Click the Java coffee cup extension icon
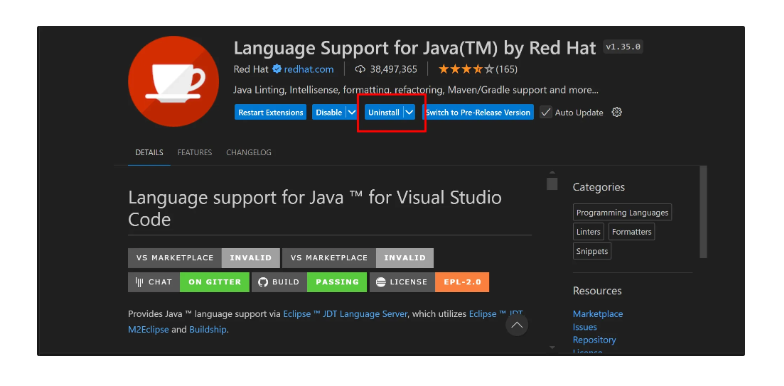 (x=174, y=82)
